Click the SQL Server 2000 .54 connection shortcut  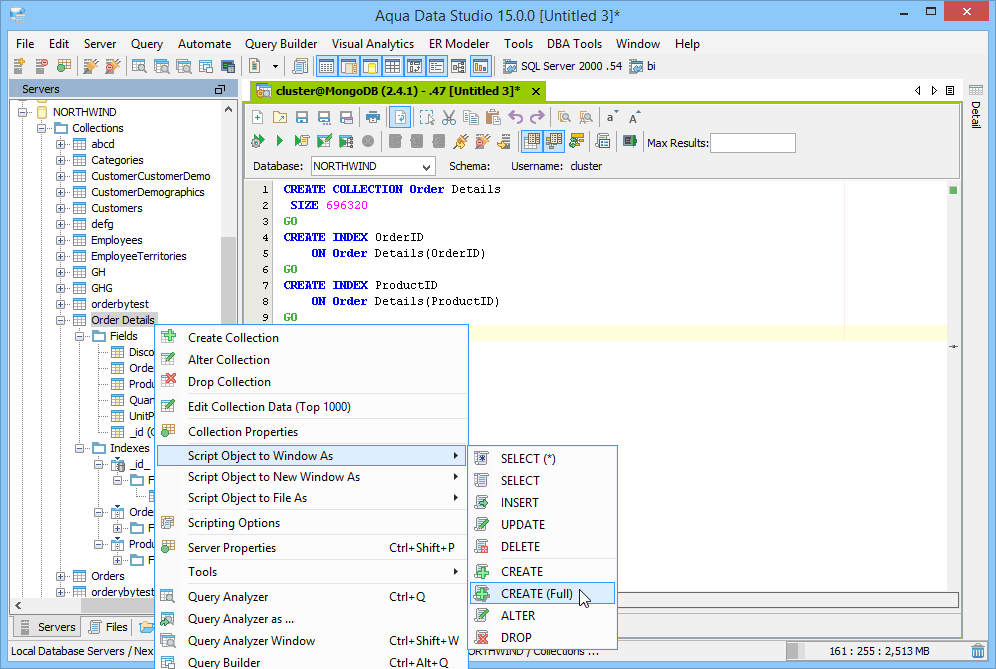[x=563, y=66]
